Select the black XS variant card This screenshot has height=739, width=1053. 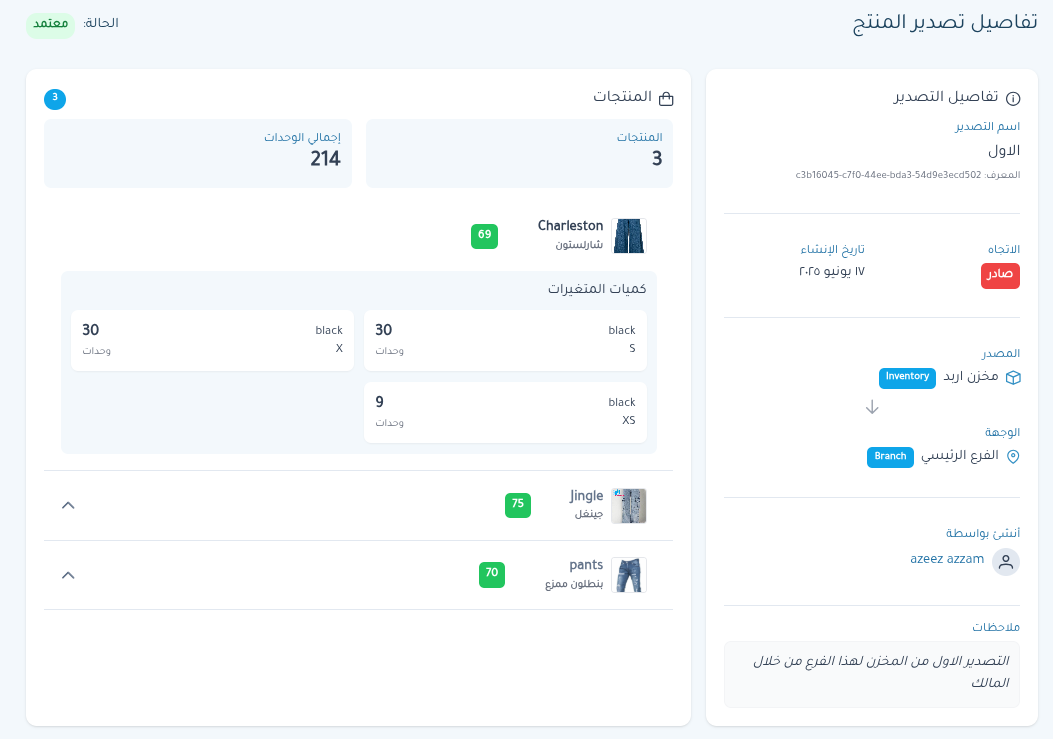(x=505, y=412)
